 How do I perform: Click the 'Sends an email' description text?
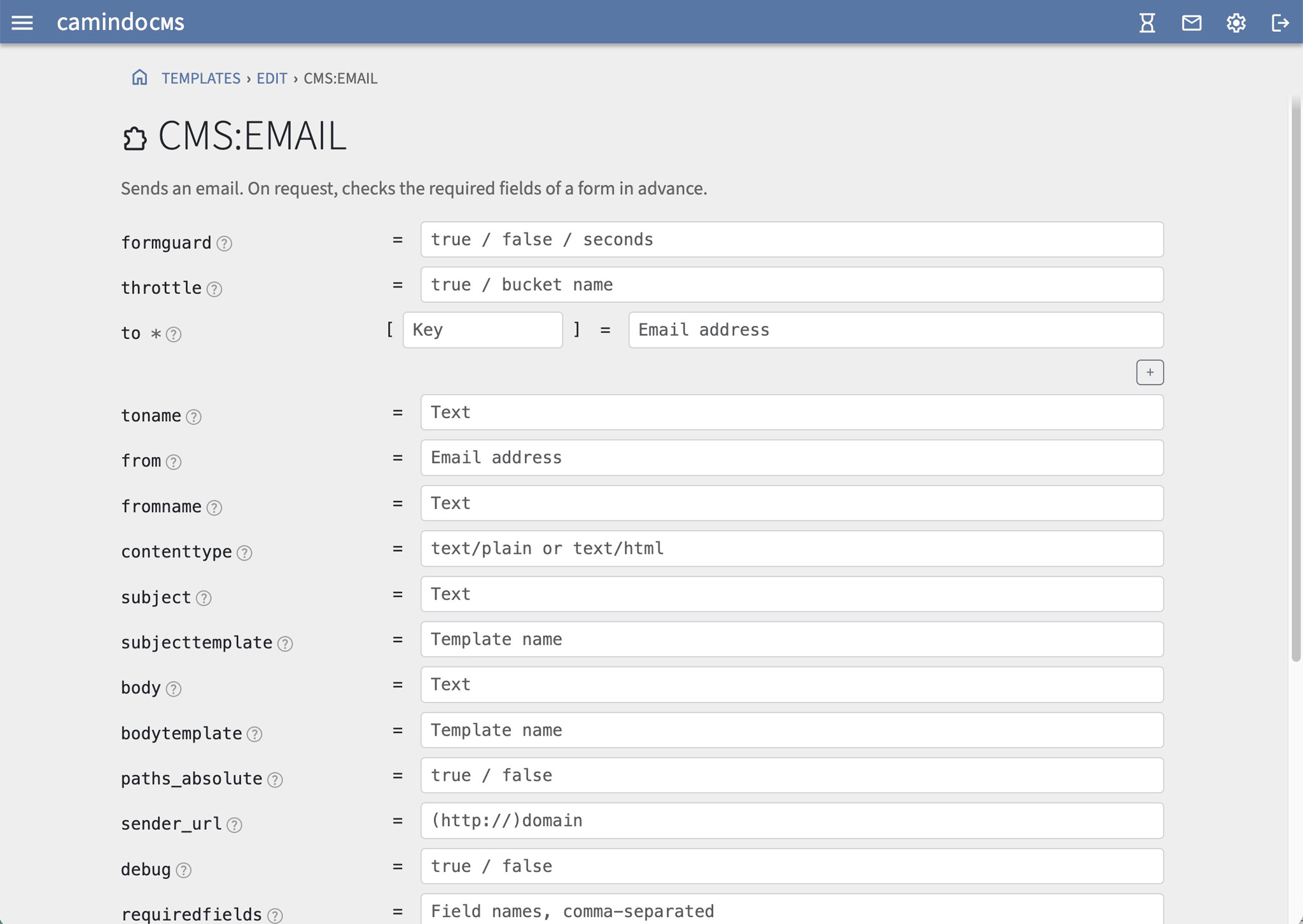pos(414,188)
